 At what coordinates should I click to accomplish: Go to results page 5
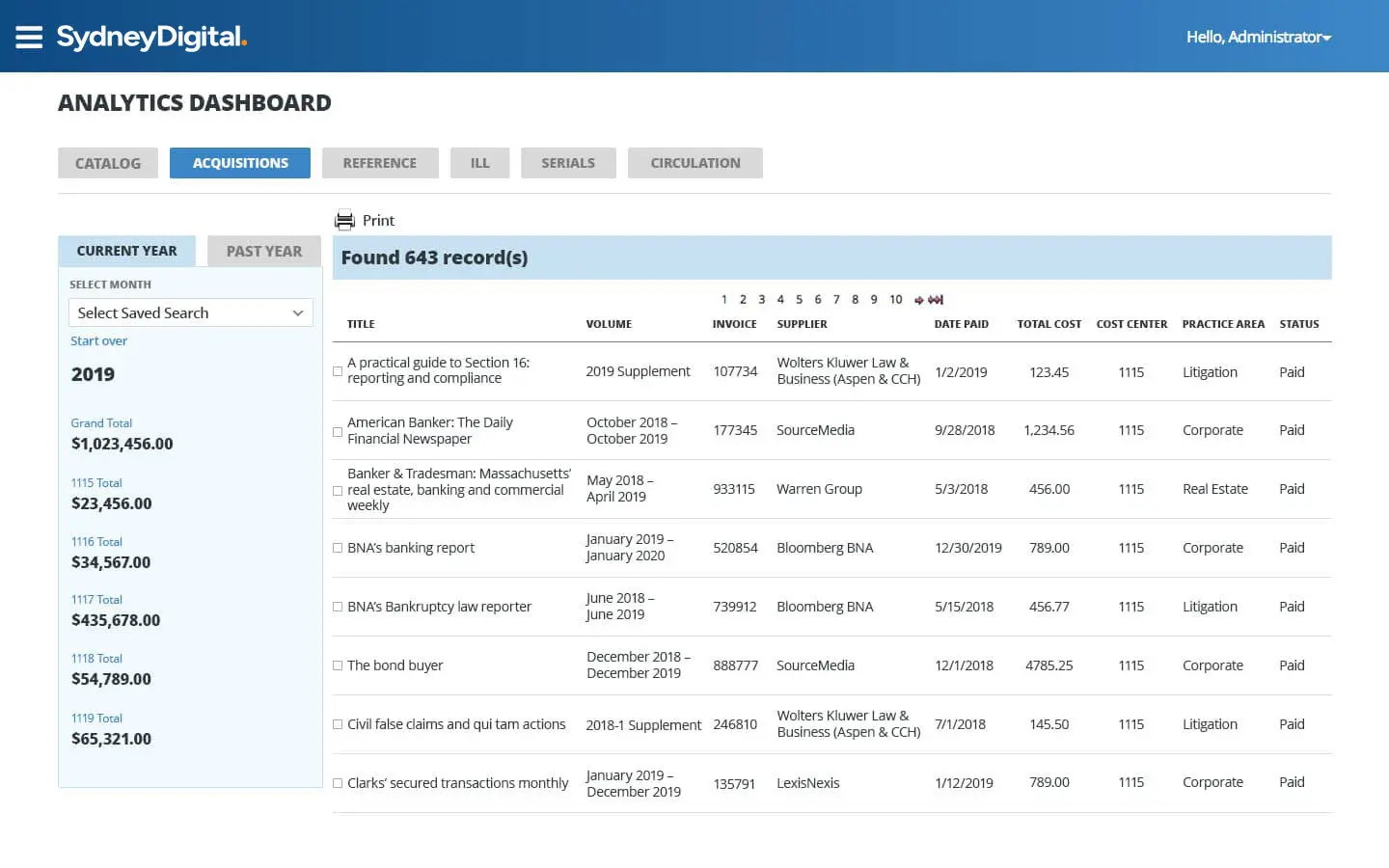point(800,300)
